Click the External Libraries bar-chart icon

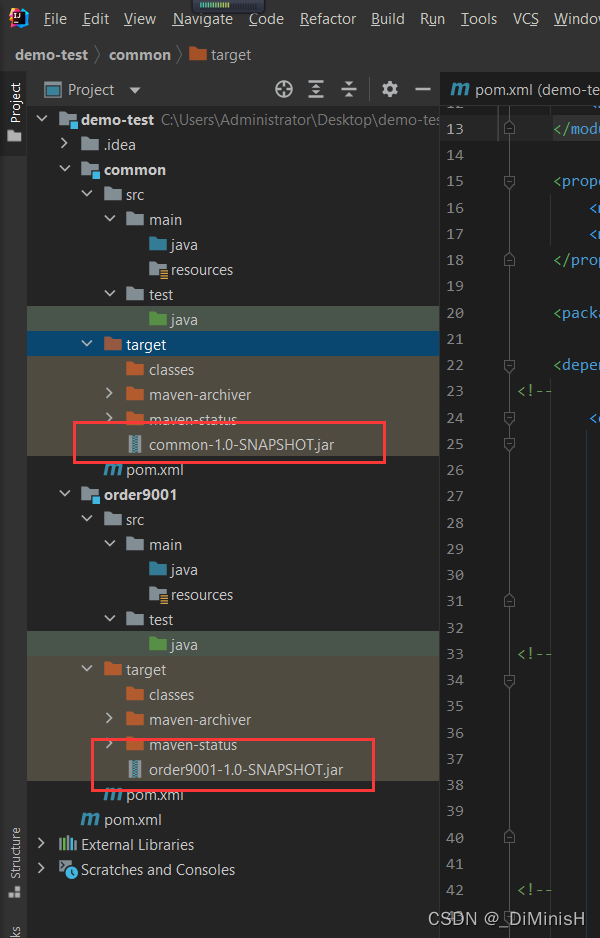click(68, 843)
